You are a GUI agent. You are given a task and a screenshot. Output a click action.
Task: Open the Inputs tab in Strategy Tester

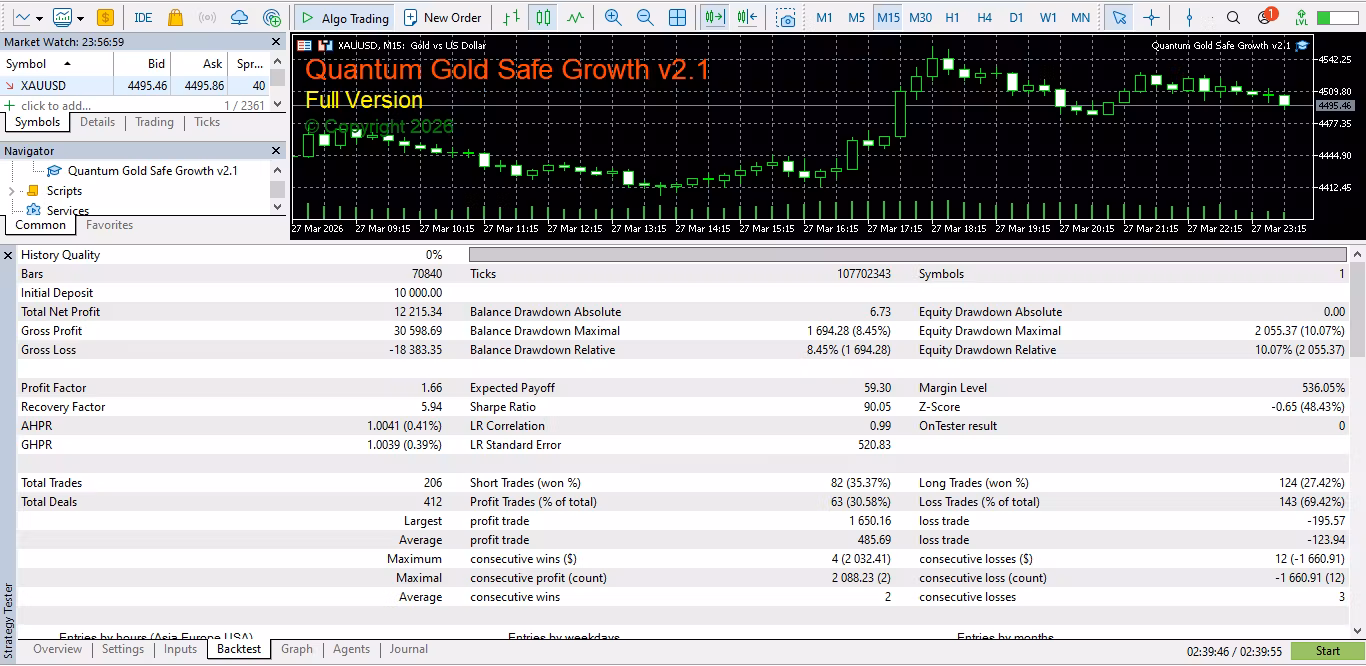click(180, 649)
